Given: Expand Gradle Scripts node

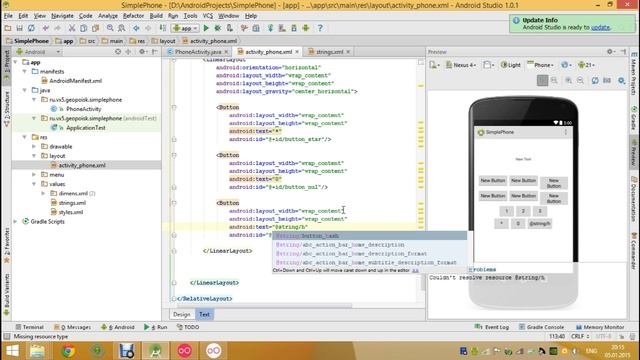Looking at the screenshot, I should [x=16, y=222].
